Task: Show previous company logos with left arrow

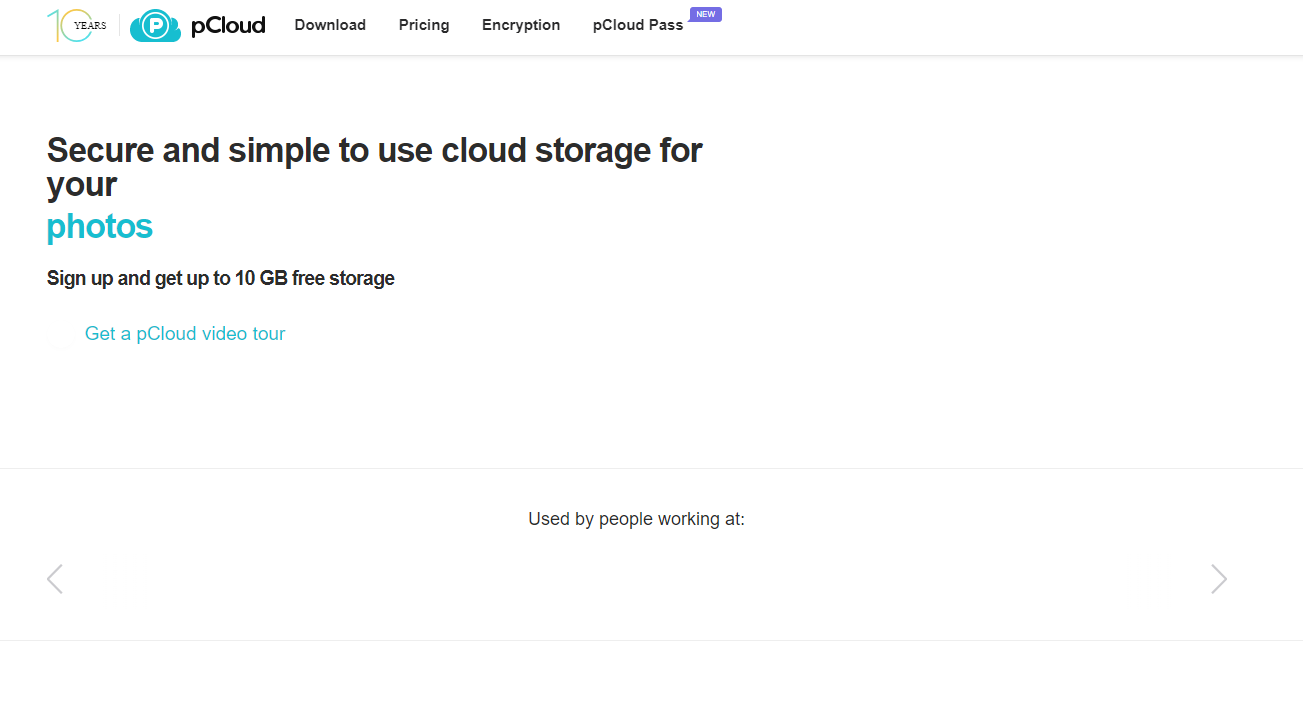Action: 55,579
